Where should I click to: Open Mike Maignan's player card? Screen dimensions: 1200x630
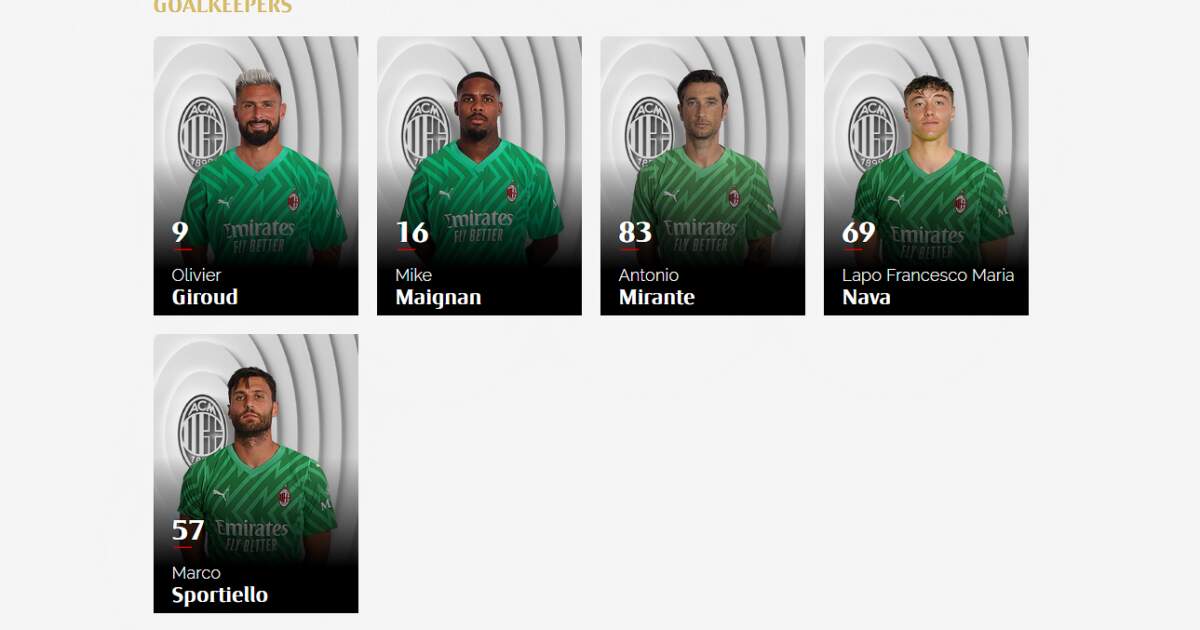click(479, 176)
